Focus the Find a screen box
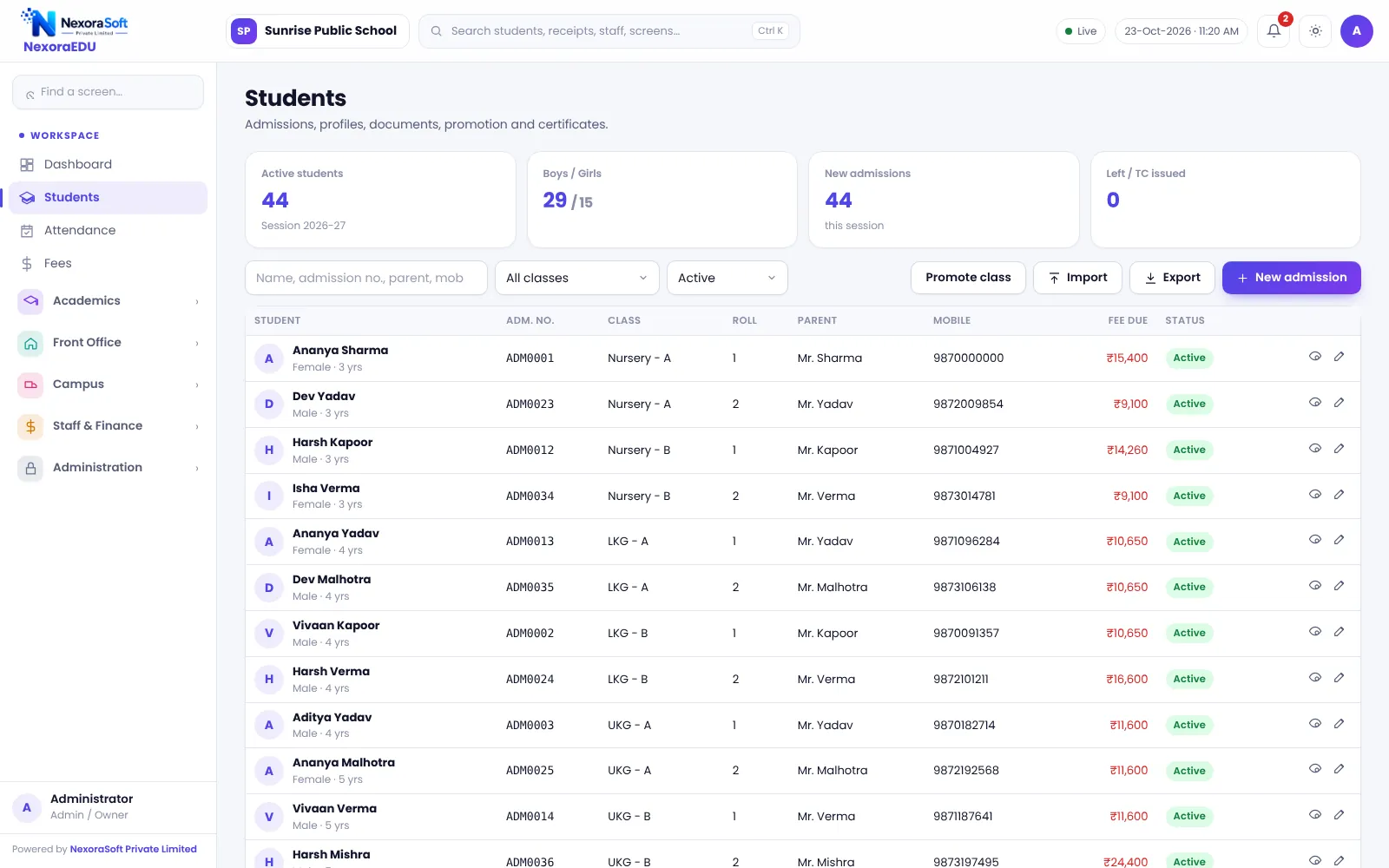This screenshot has width=1389, height=868. click(109, 92)
